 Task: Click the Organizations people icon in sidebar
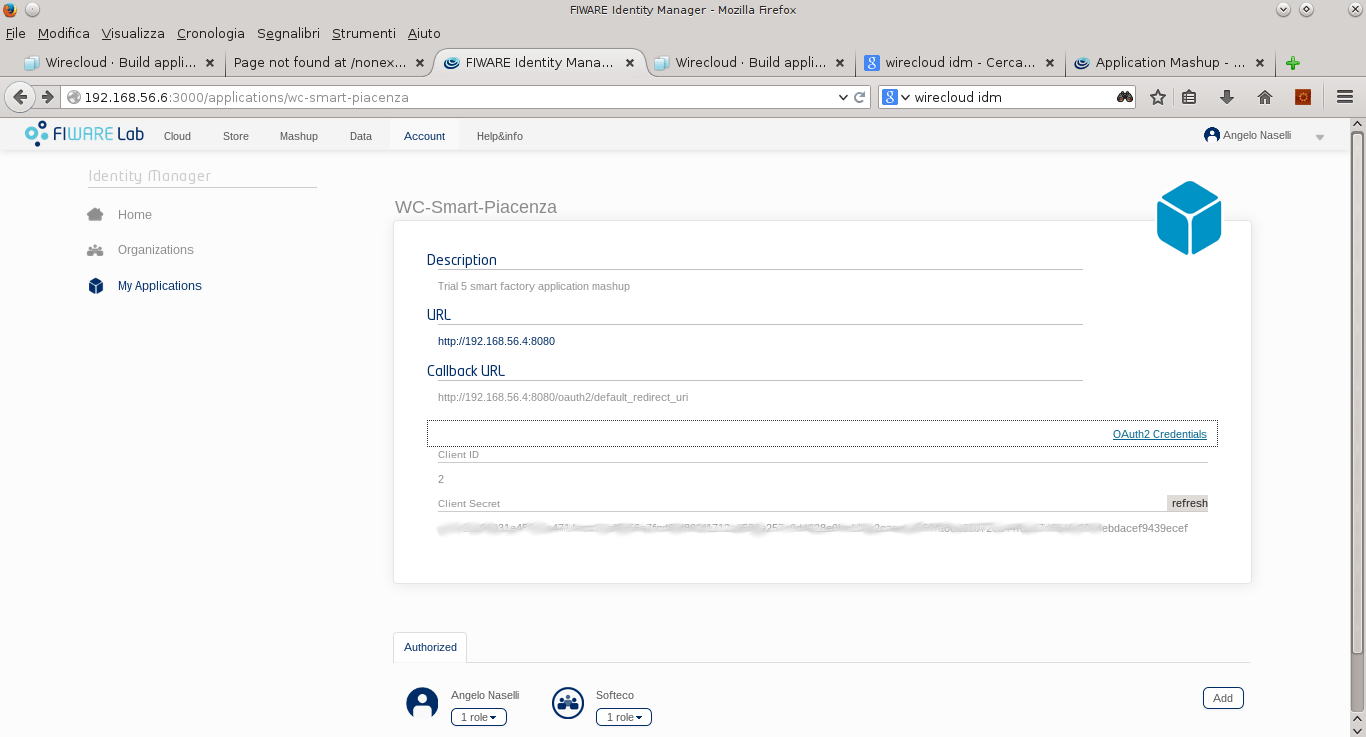point(95,250)
